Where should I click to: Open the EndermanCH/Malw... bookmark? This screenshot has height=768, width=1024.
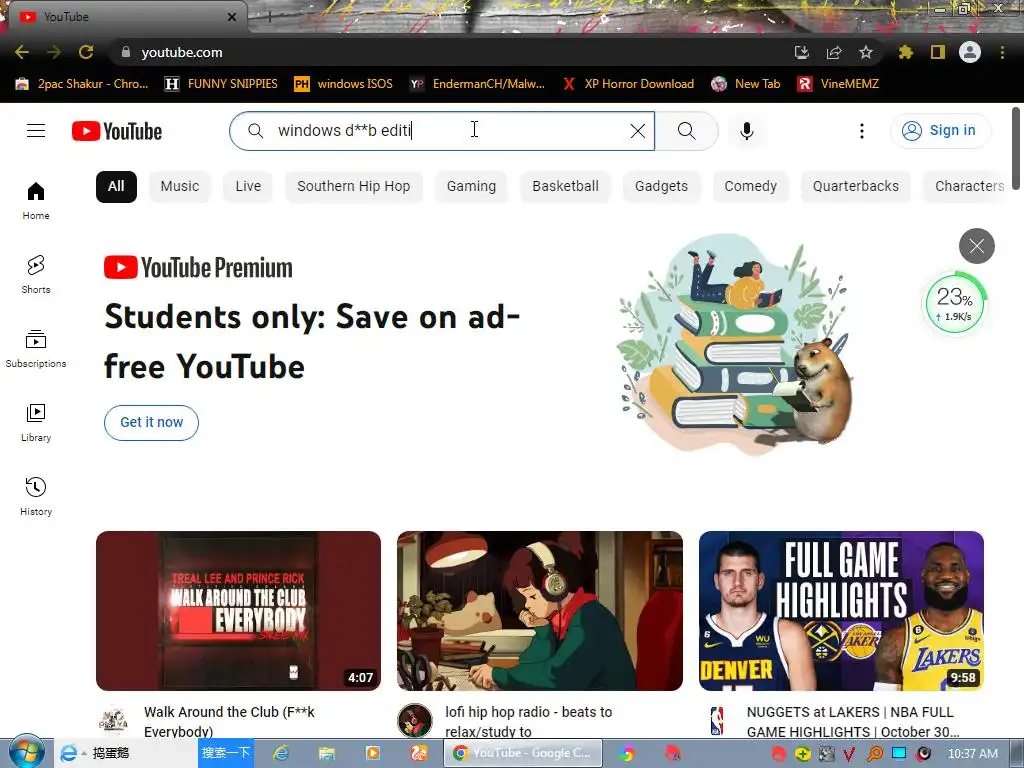coord(477,84)
